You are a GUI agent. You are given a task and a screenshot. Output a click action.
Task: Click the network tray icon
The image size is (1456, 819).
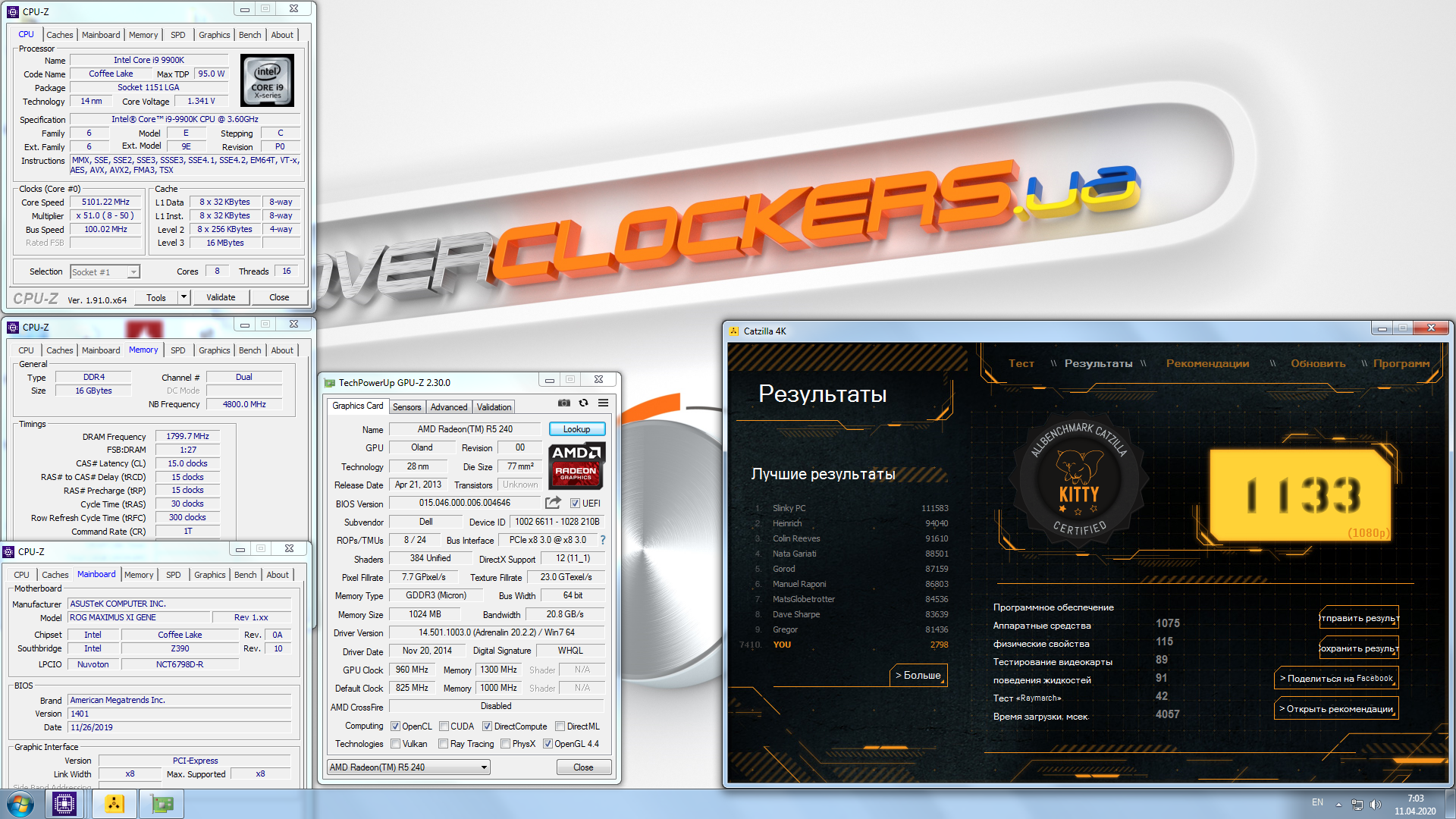[1357, 804]
